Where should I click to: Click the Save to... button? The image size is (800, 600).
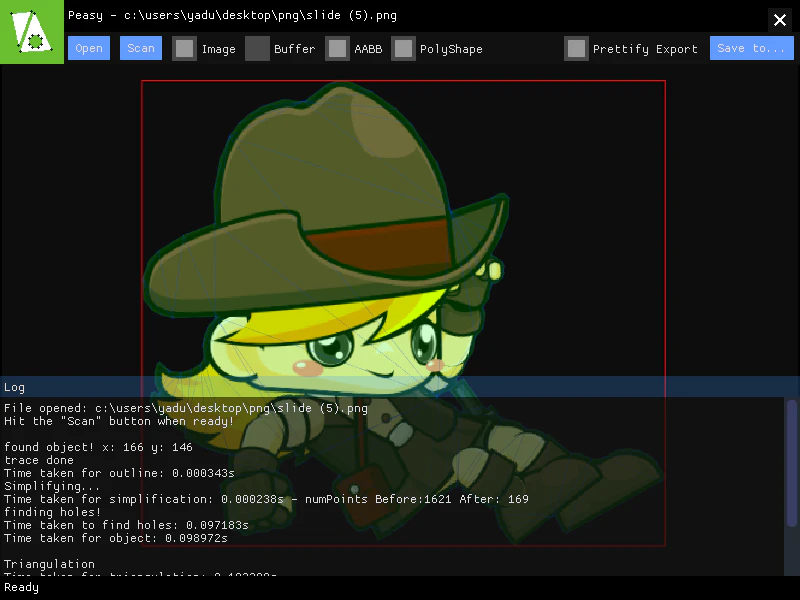752,48
